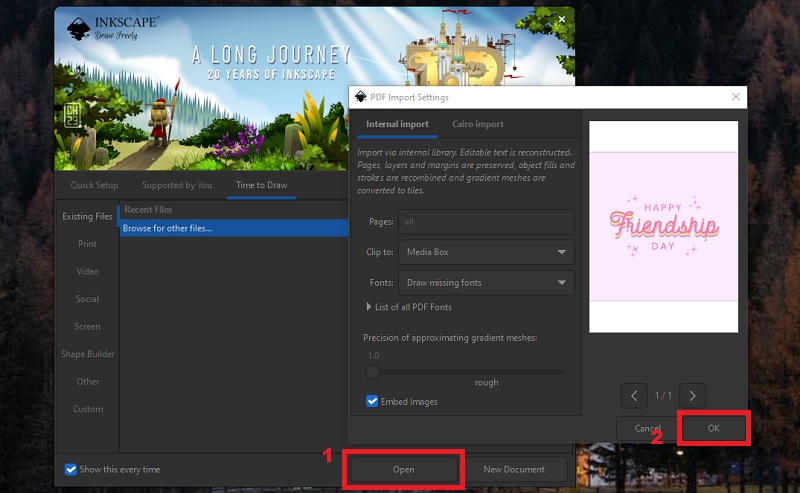Image resolution: width=800 pixels, height=493 pixels.
Task: Toggle Show this every time checkbox
Action: pos(70,469)
